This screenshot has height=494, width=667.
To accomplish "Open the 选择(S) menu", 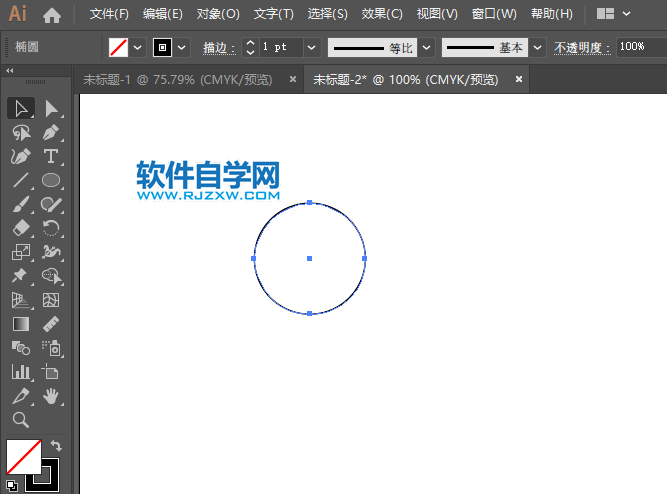I will click(328, 14).
